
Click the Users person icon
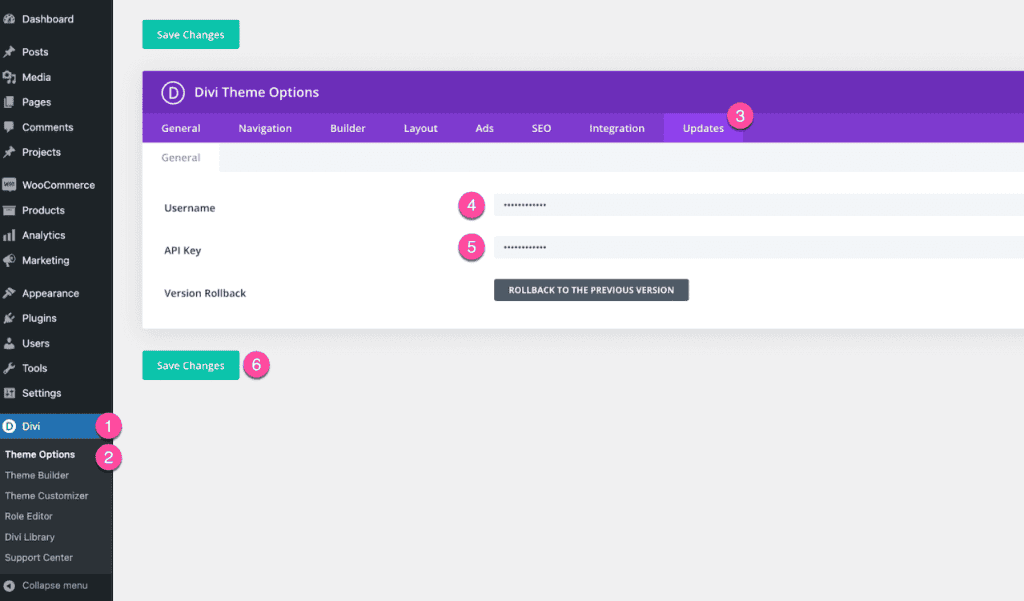tap(9, 343)
